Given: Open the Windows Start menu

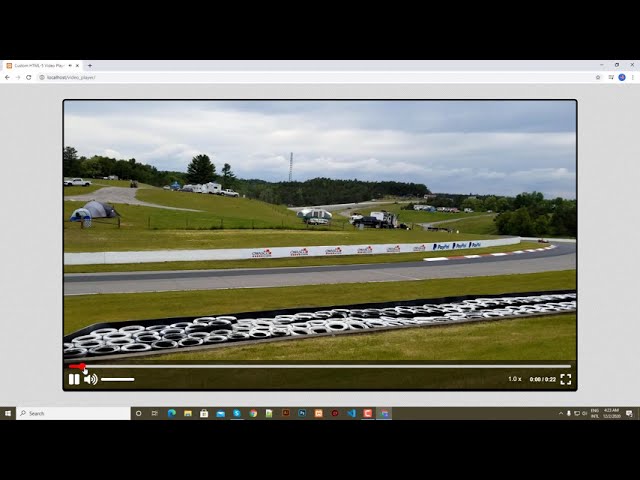Looking at the screenshot, I should point(8,413).
